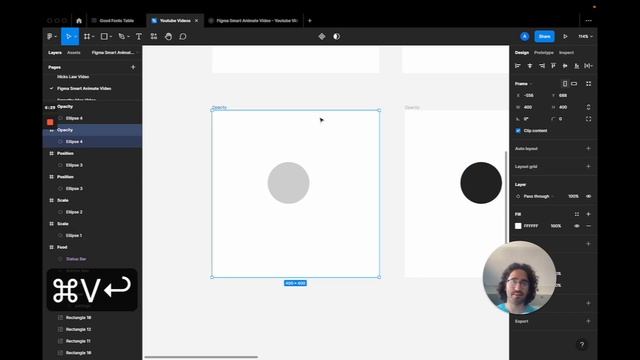Uncheck the Clip content checkbox
This screenshot has height=360, width=640.
pos(518,131)
